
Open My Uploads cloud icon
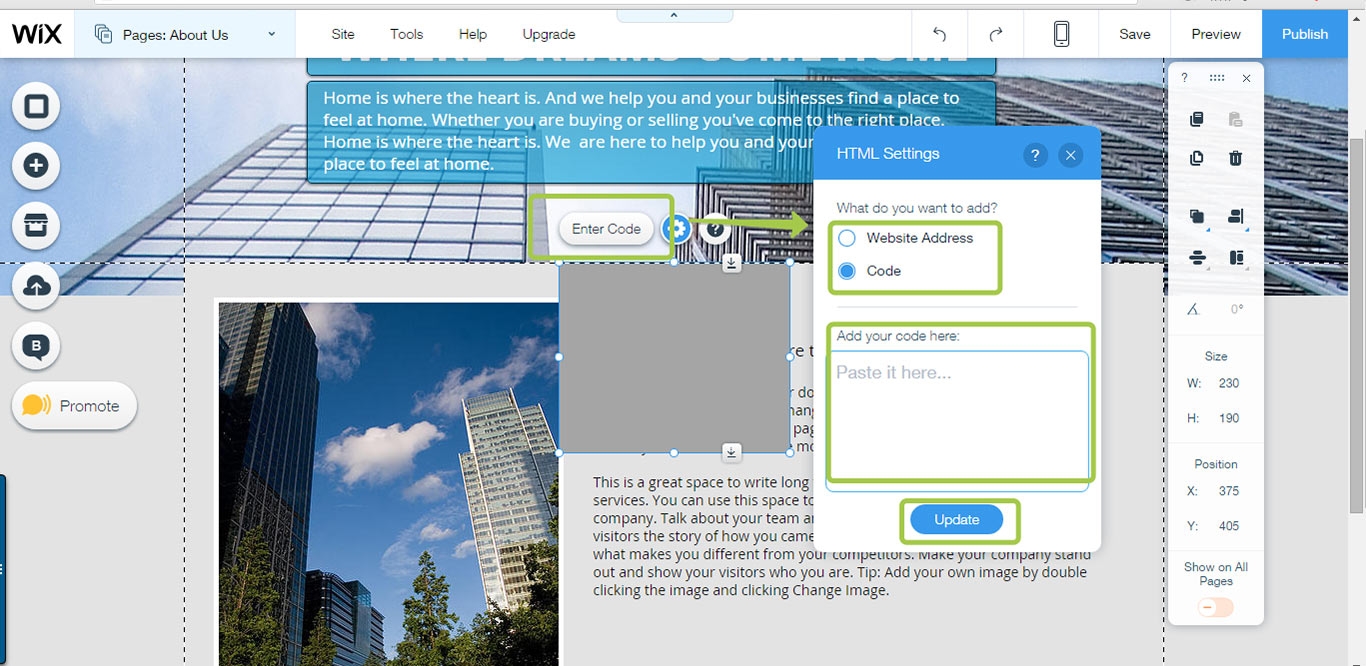(x=36, y=287)
